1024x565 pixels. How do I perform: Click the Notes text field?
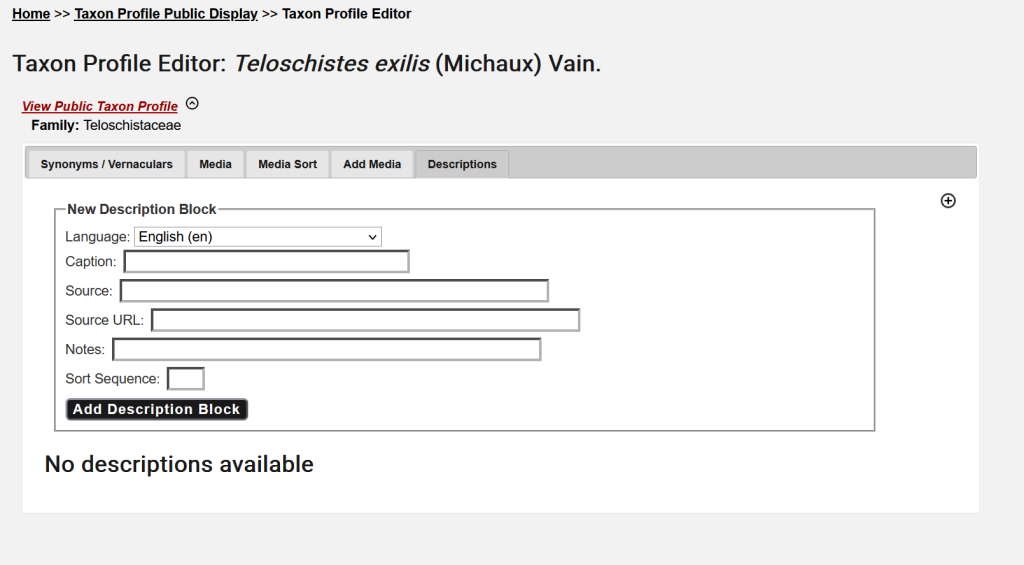click(x=326, y=349)
